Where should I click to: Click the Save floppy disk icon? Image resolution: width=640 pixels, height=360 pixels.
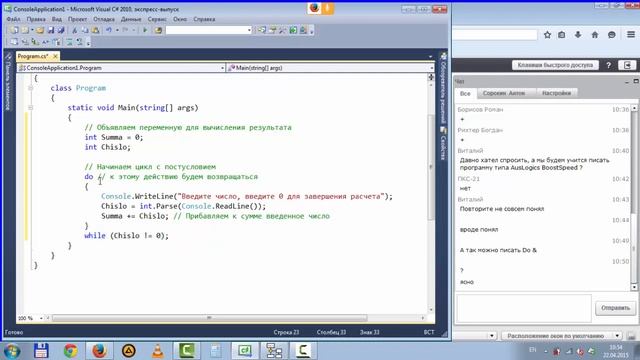tap(51, 30)
